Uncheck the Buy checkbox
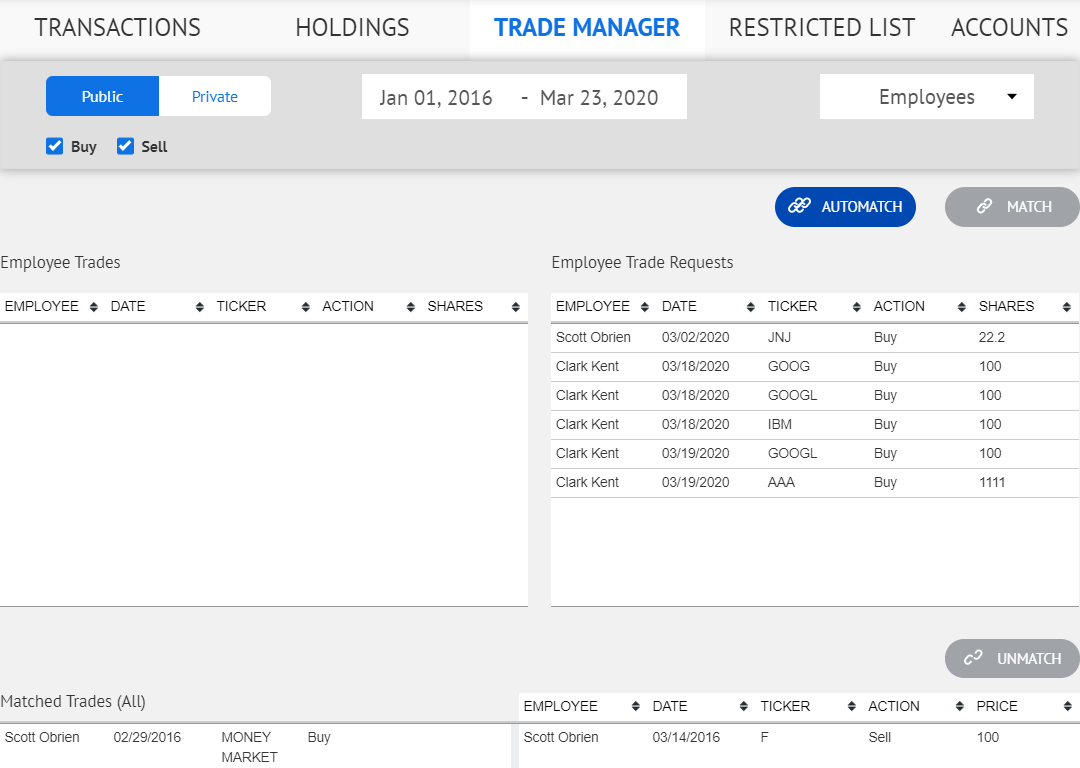 pos(55,146)
